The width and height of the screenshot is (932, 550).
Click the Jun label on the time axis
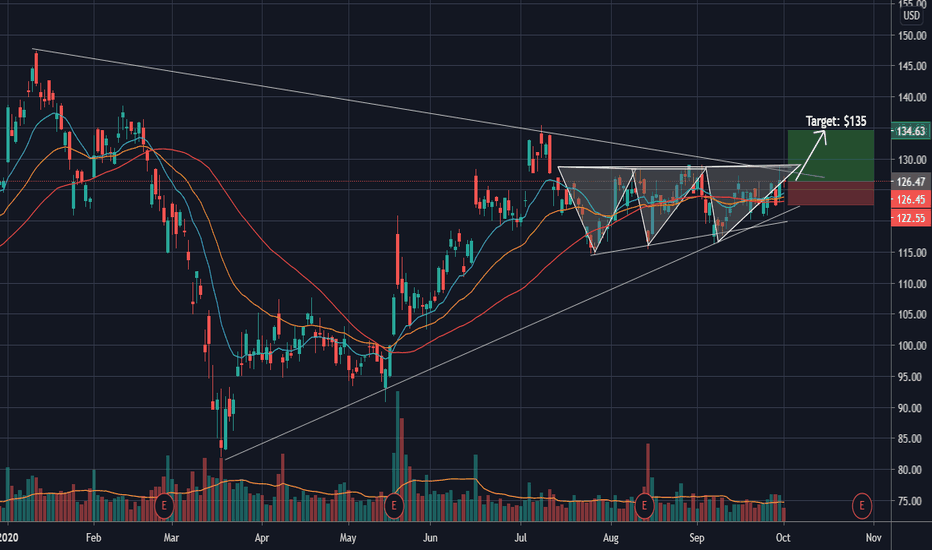click(430, 538)
